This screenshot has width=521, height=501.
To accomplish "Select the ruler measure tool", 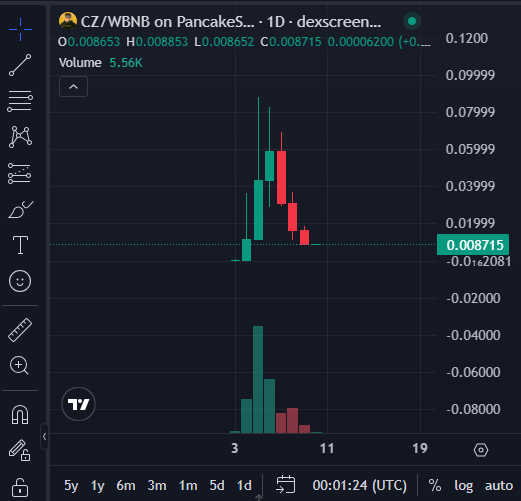I will tap(20, 330).
